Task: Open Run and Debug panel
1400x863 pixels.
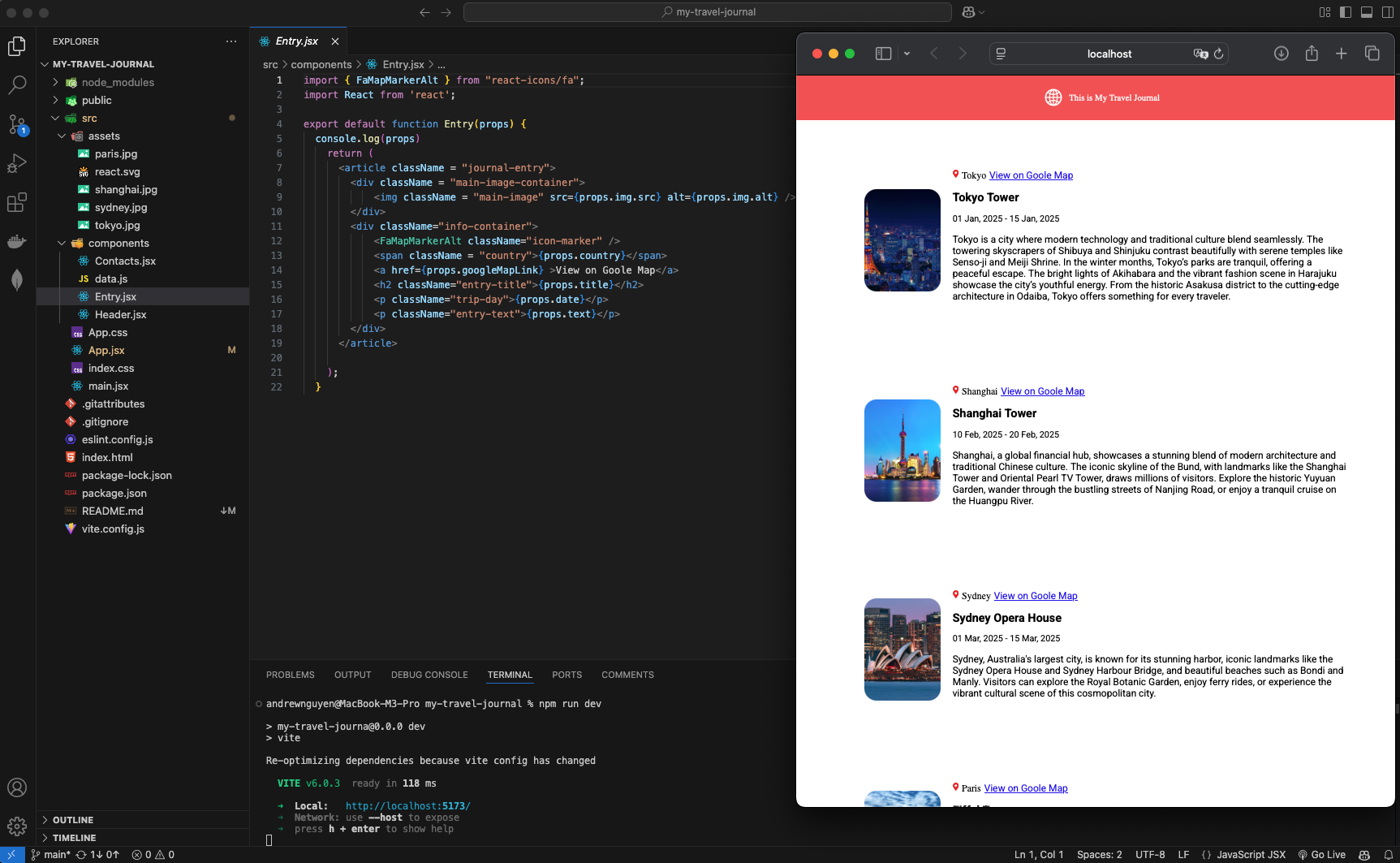Action: click(x=17, y=163)
